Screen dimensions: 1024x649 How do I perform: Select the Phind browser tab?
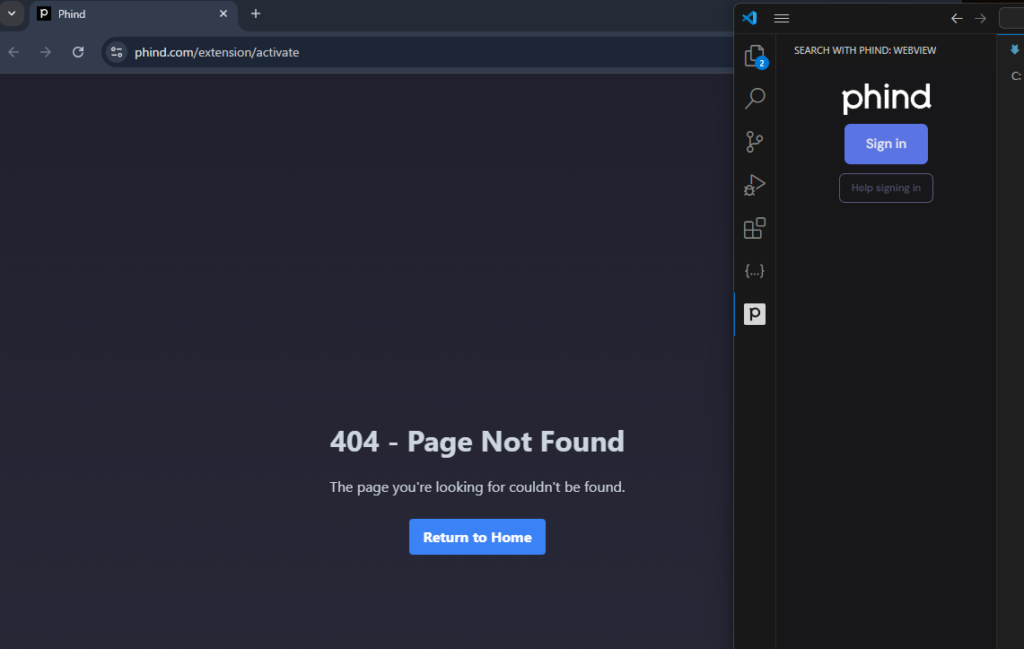tap(133, 14)
